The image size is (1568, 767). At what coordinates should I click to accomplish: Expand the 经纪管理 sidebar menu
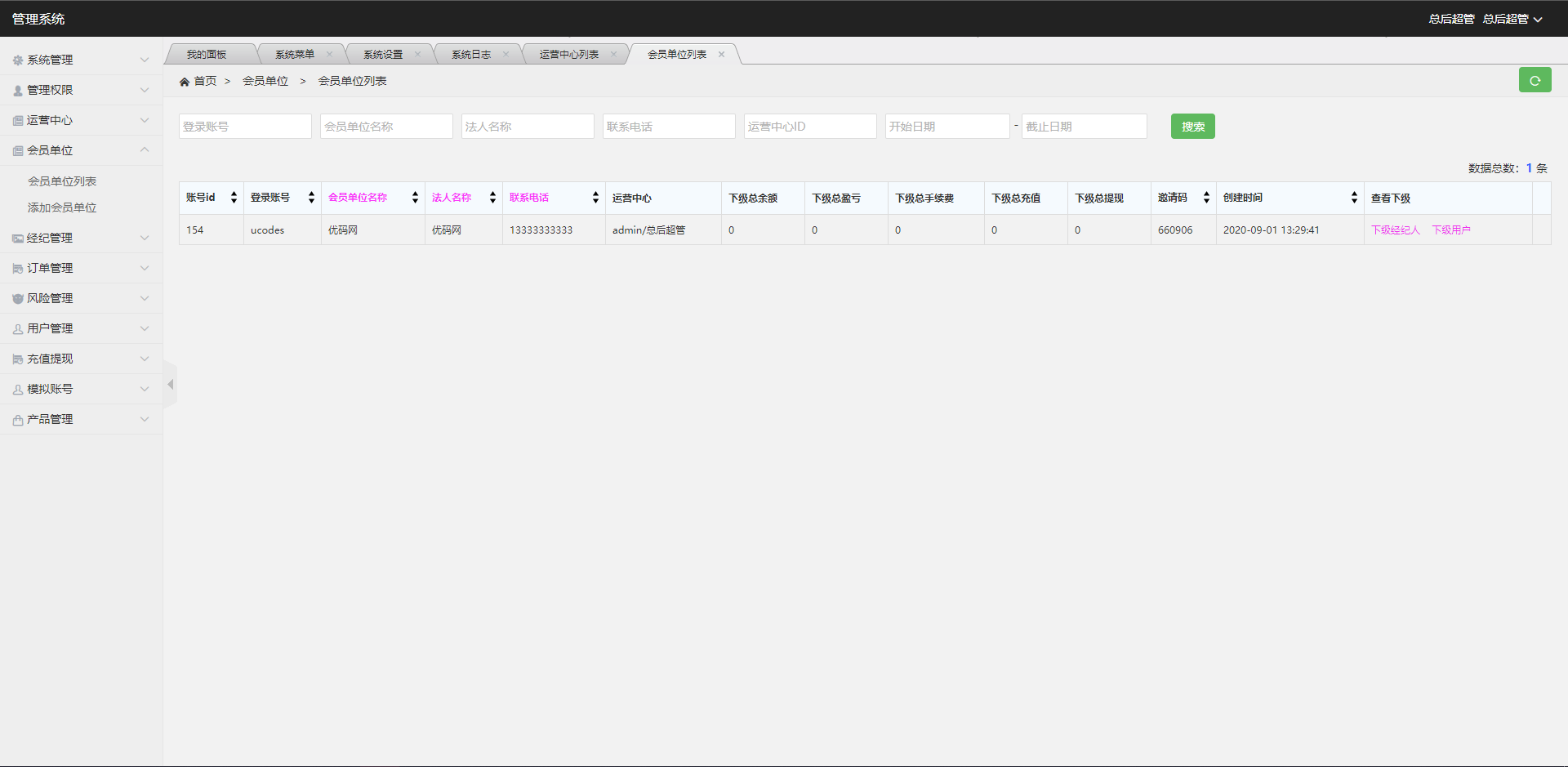80,238
